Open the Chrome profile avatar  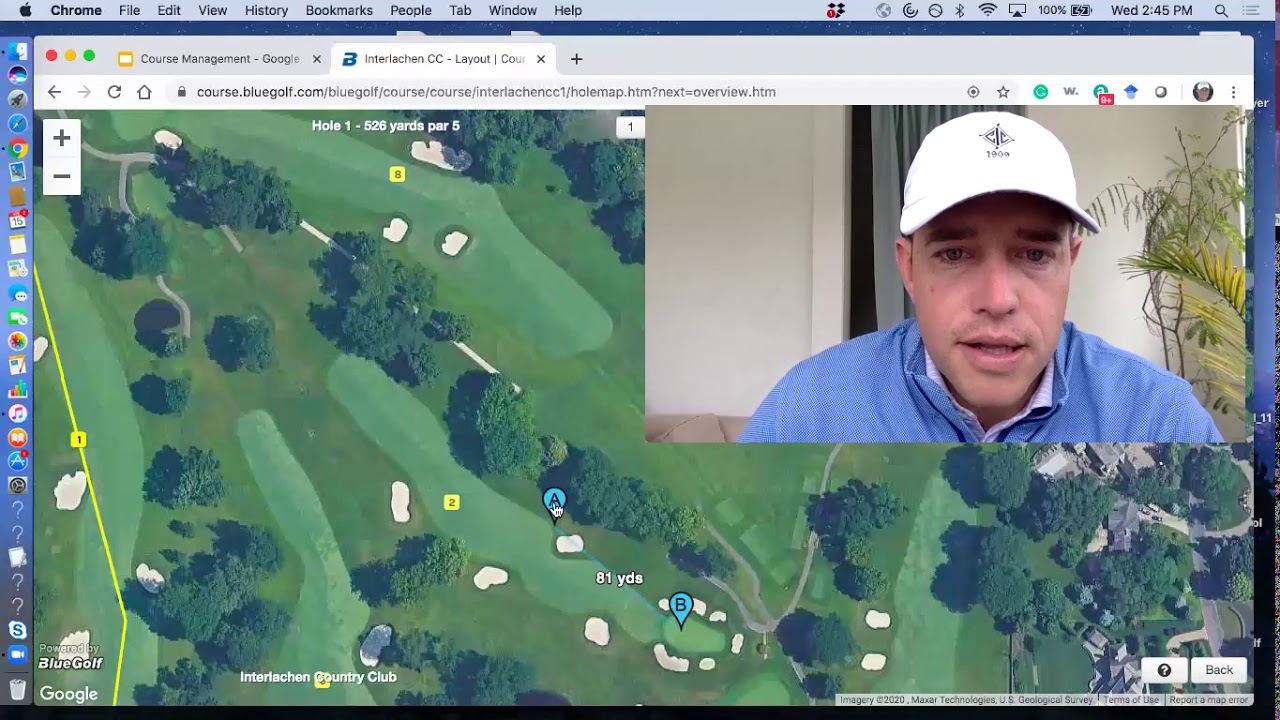(x=1203, y=92)
